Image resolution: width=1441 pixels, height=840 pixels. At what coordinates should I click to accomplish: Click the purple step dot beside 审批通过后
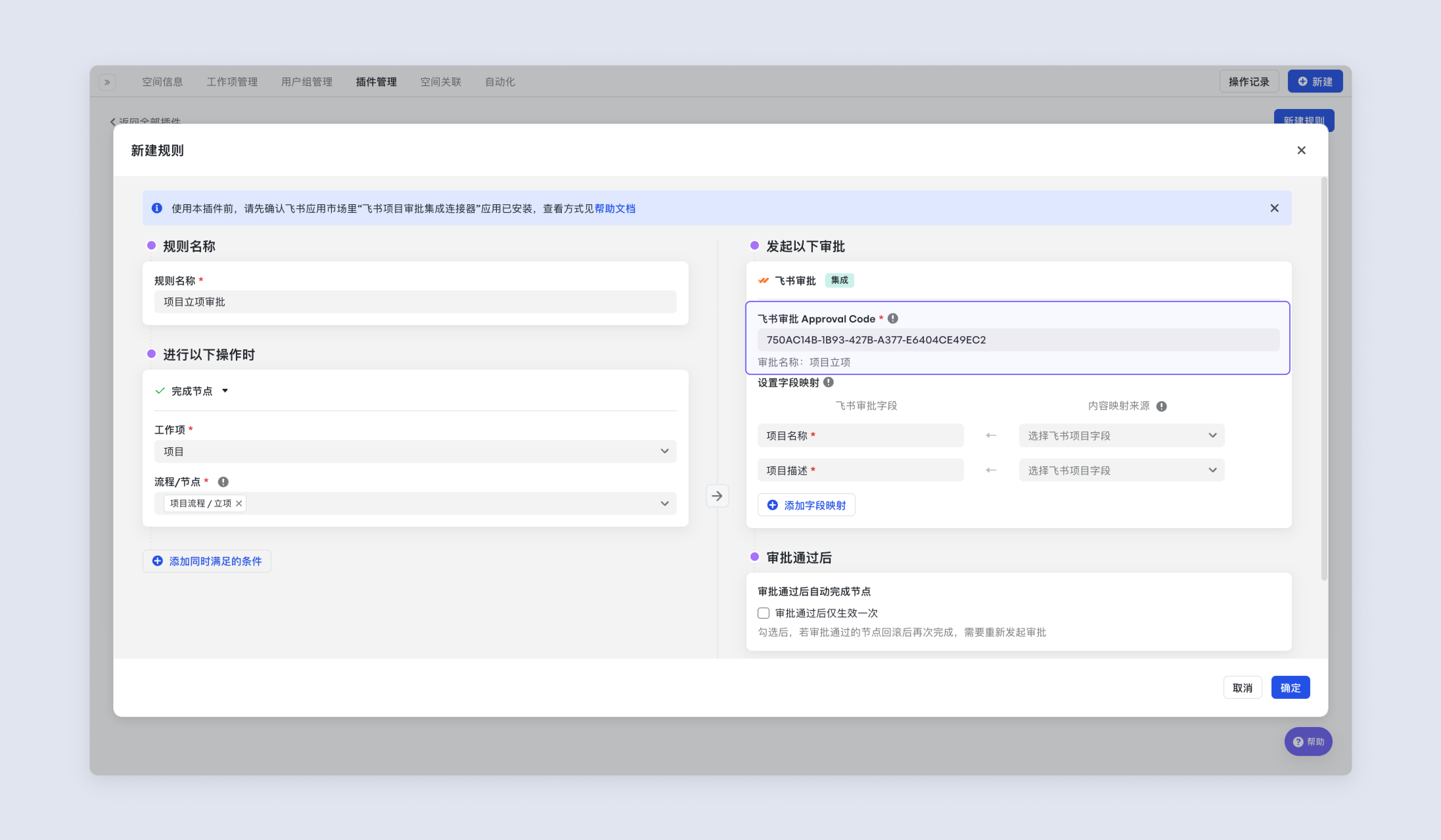click(x=754, y=557)
